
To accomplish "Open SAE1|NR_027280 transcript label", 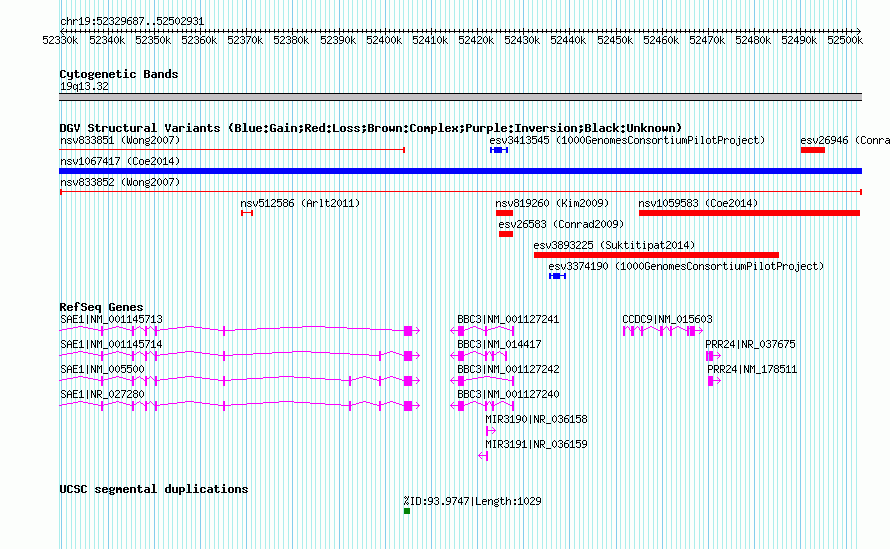I will pos(102,394).
